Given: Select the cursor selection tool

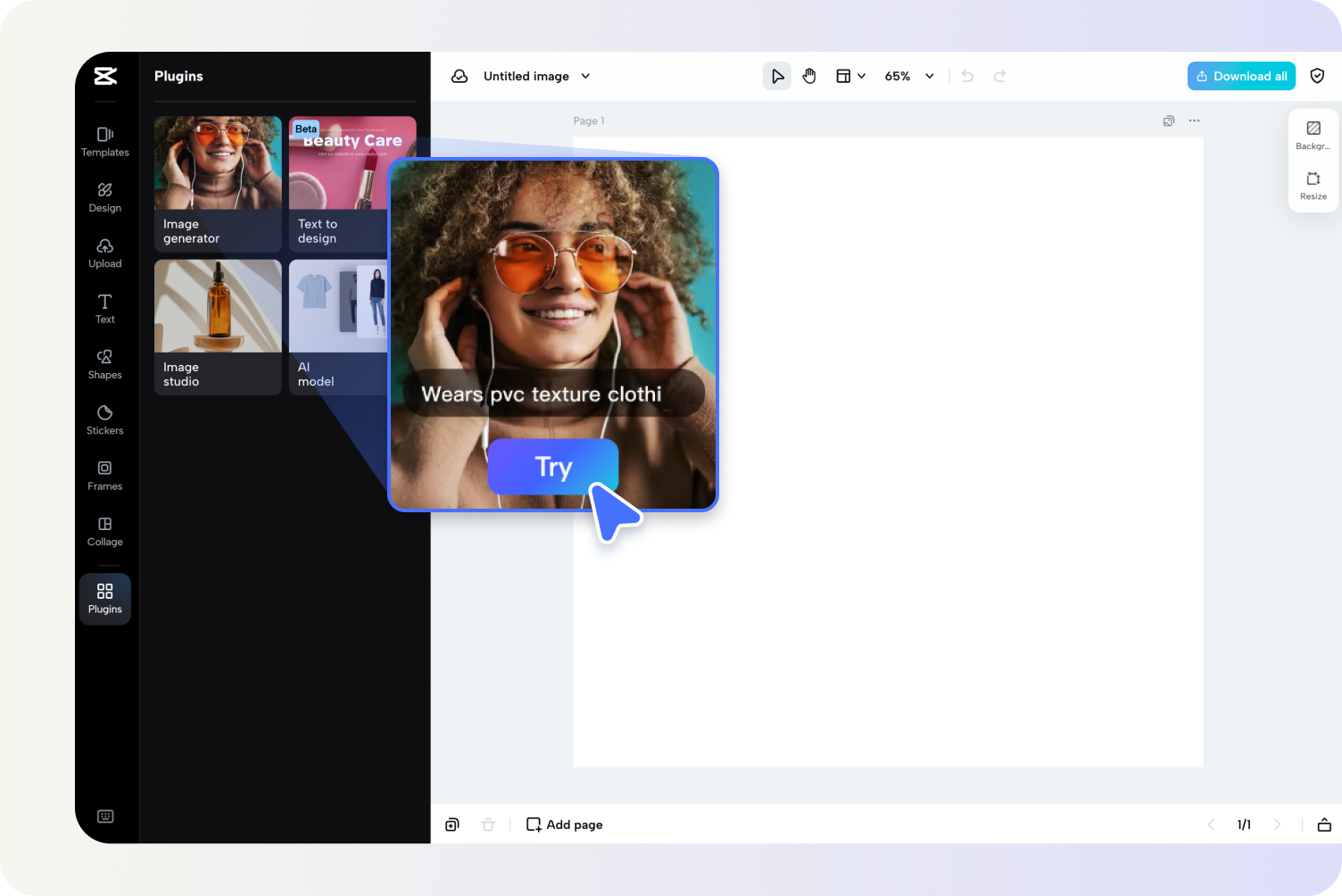Looking at the screenshot, I should pyautogui.click(x=776, y=76).
